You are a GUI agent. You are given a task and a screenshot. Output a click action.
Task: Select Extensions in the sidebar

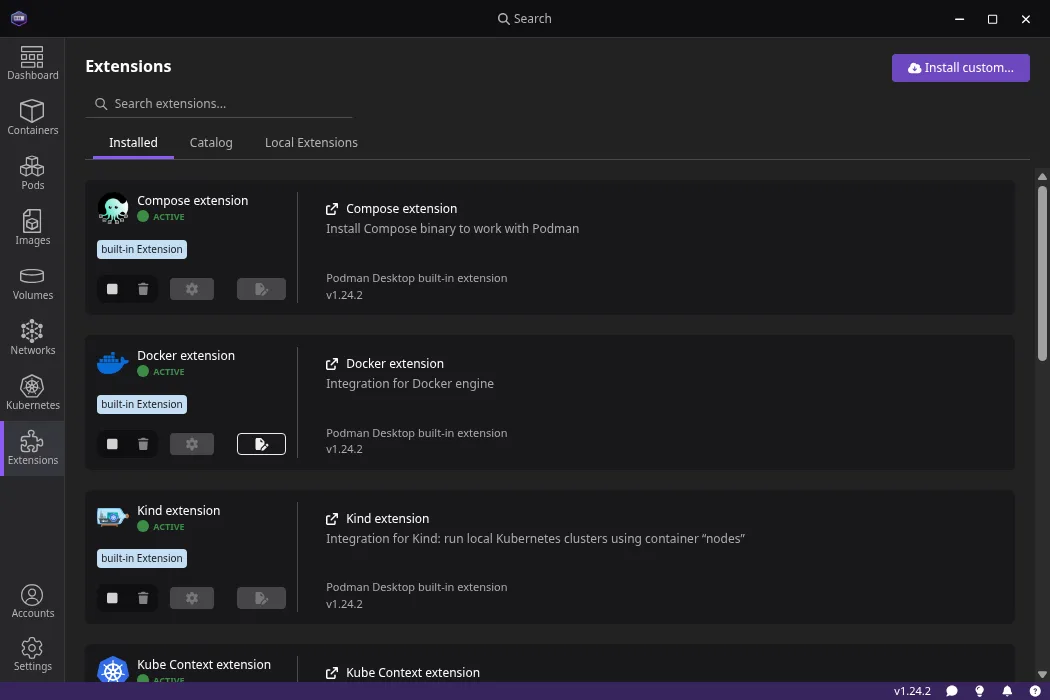pyautogui.click(x=32, y=448)
